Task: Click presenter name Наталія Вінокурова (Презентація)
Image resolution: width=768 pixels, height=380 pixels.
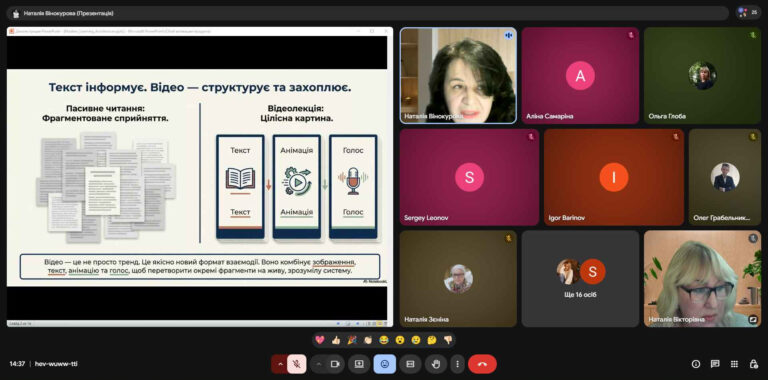Action: [x=69, y=13]
